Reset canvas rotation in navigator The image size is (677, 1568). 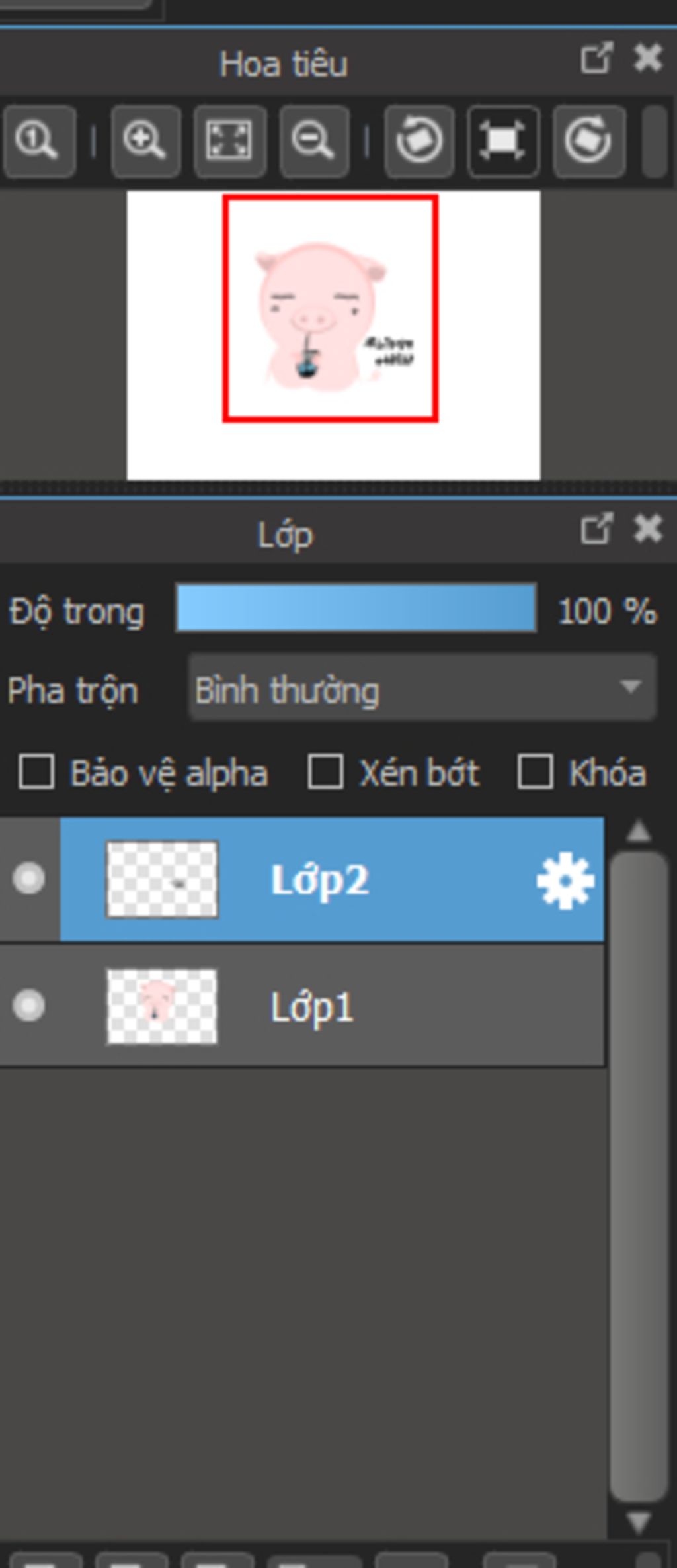(x=502, y=141)
